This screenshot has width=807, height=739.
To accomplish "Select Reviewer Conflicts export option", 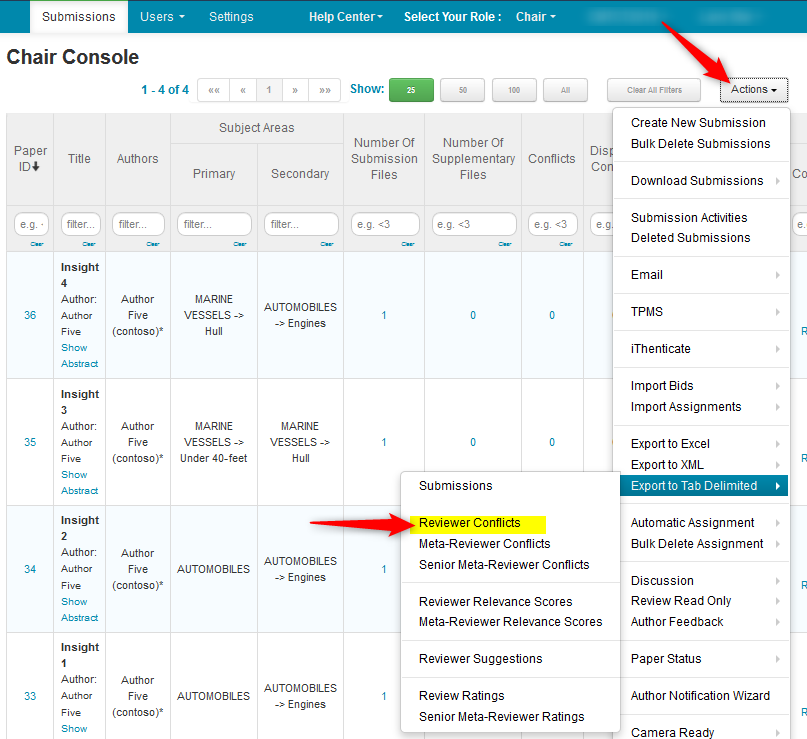I will [469, 523].
